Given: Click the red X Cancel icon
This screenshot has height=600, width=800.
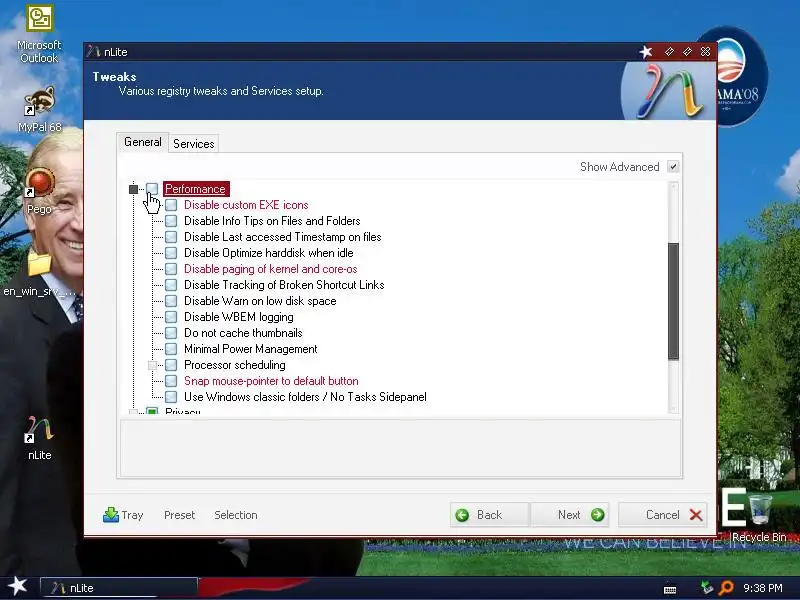Looking at the screenshot, I should pos(695,515).
